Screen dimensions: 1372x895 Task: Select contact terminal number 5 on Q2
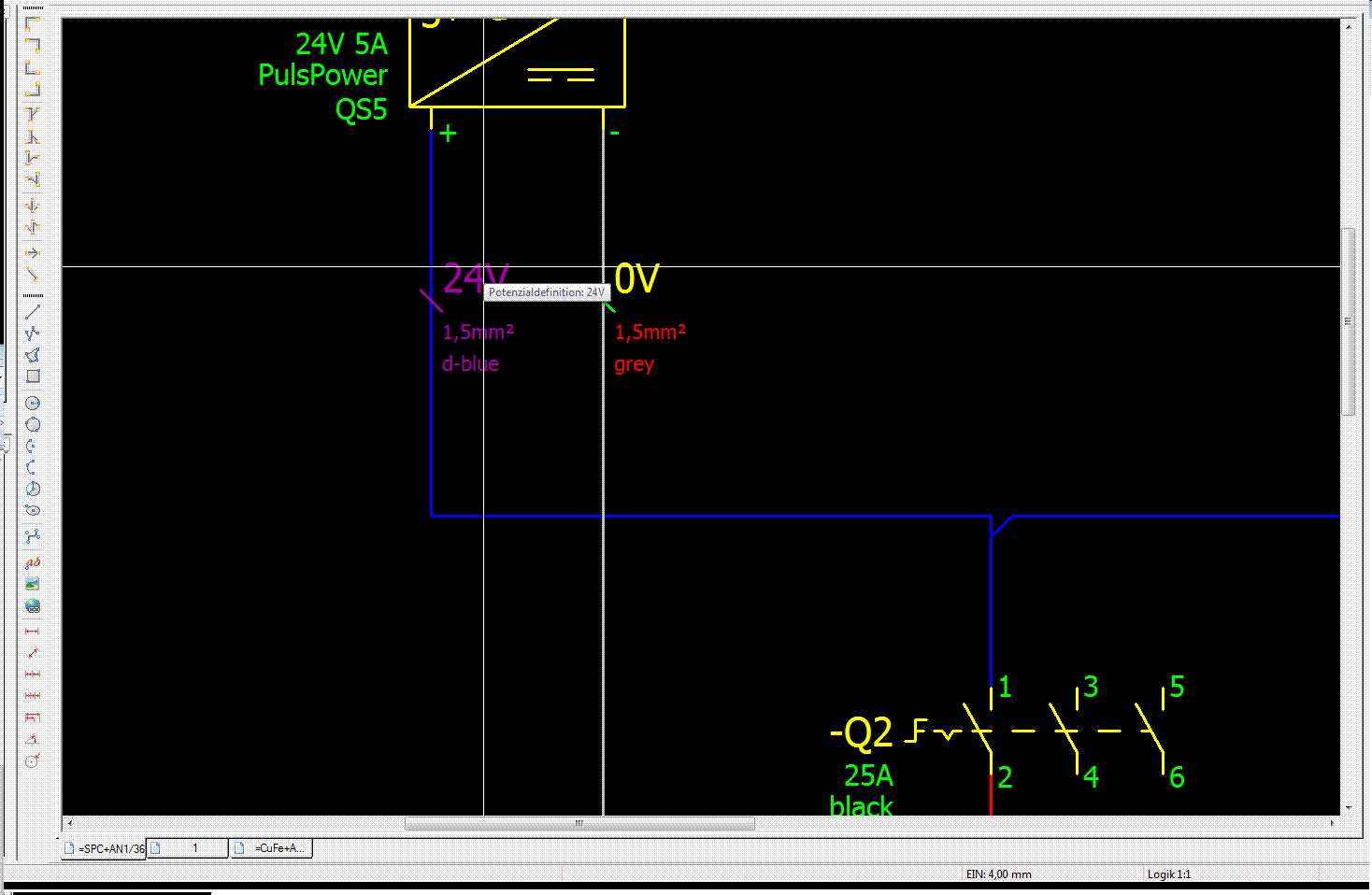1177,687
